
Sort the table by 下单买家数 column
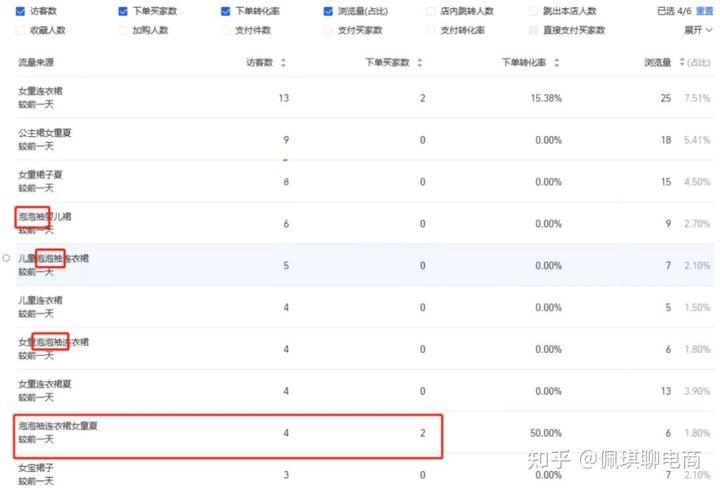420,62
